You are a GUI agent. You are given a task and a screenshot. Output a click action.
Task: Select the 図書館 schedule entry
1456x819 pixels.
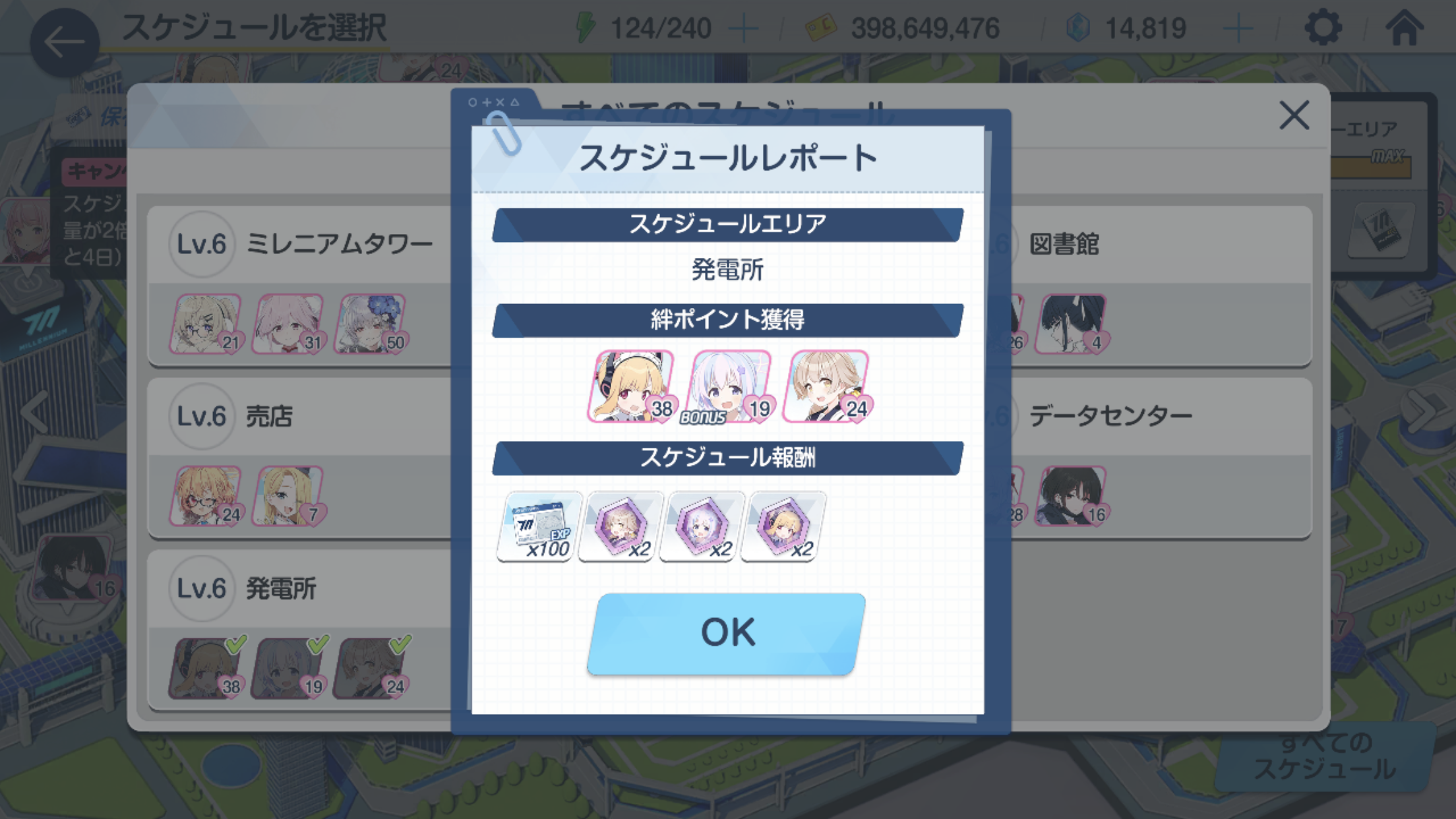[1161, 286]
